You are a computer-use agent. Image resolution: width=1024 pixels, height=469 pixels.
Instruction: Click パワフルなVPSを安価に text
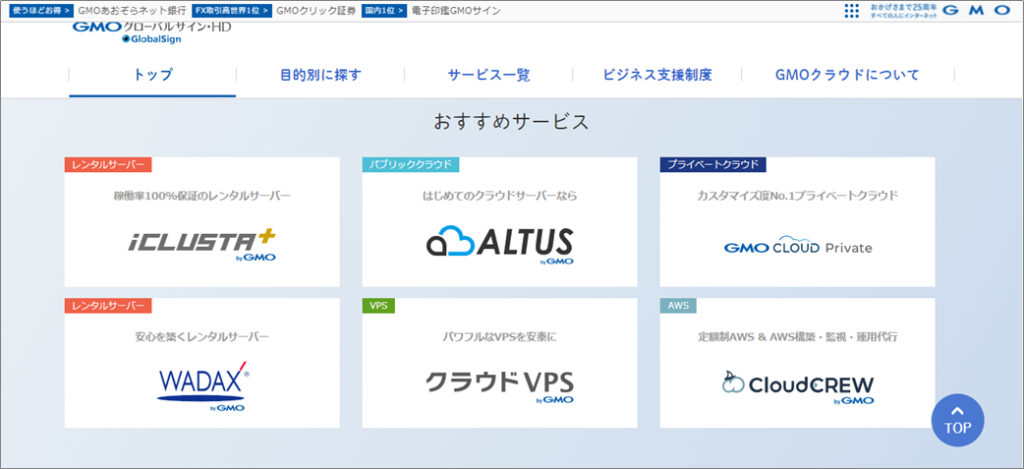click(x=500, y=337)
